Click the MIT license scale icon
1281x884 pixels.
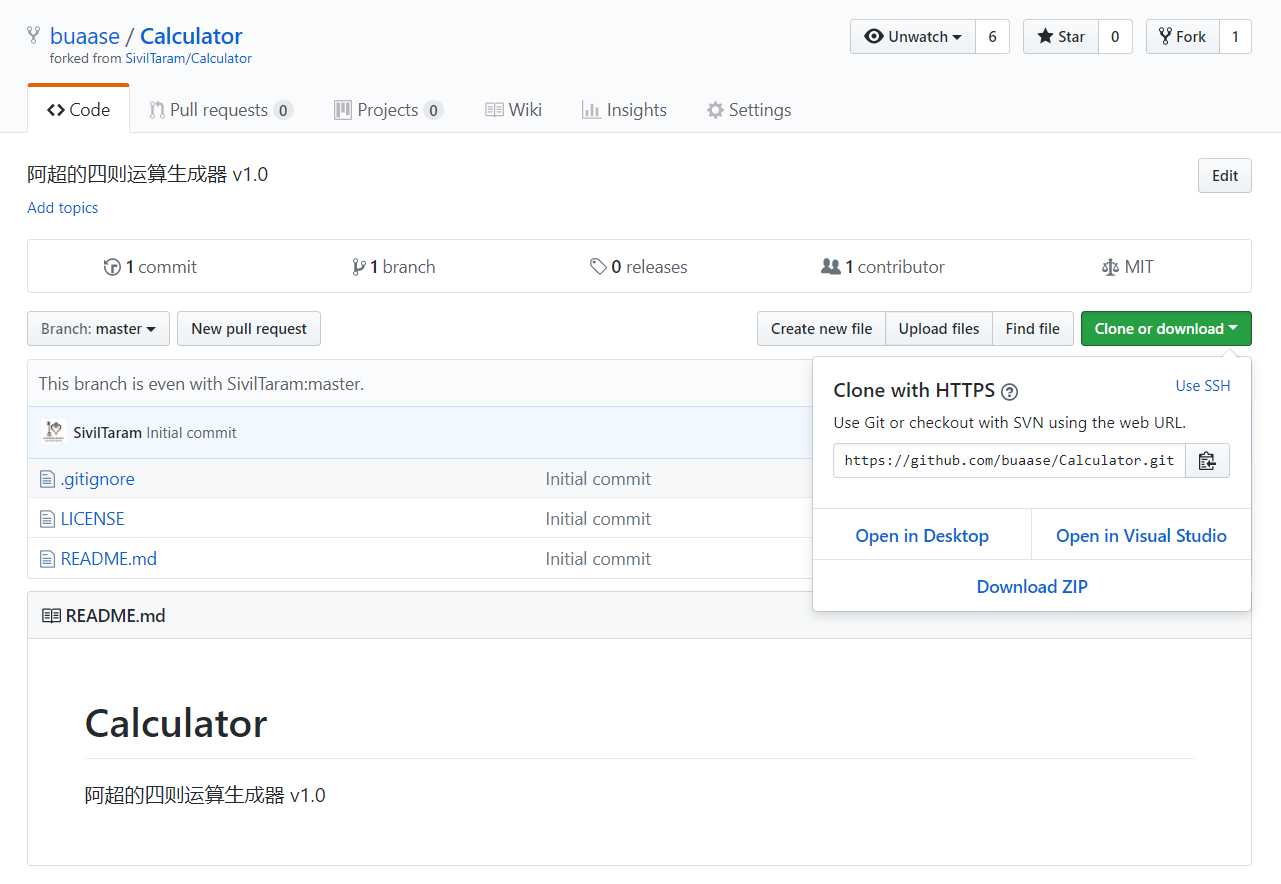1109,267
